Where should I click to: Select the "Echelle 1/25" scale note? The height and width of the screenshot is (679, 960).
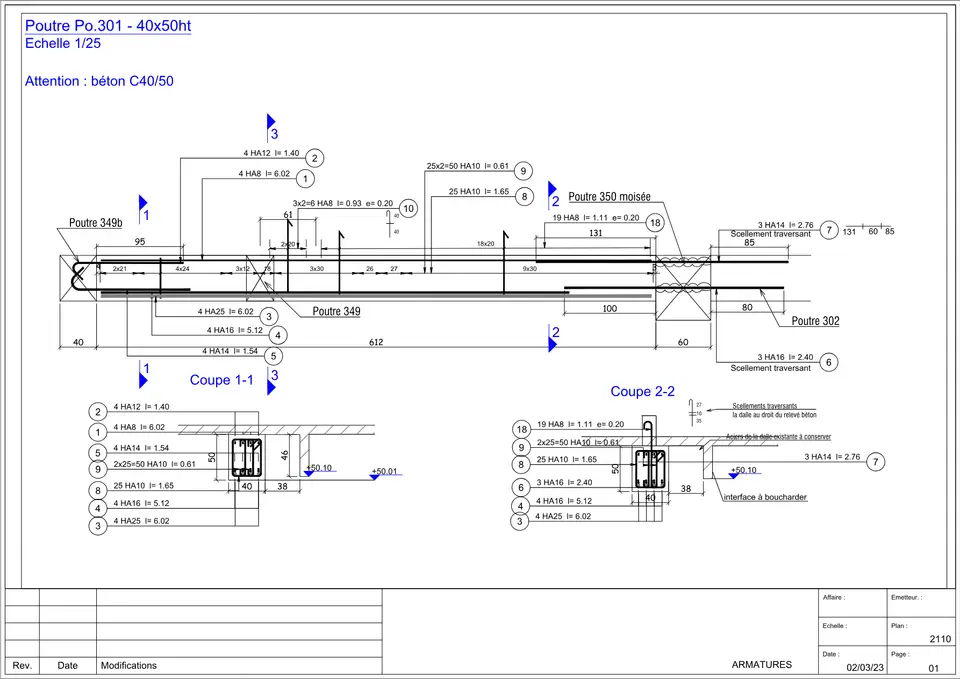pos(62,43)
